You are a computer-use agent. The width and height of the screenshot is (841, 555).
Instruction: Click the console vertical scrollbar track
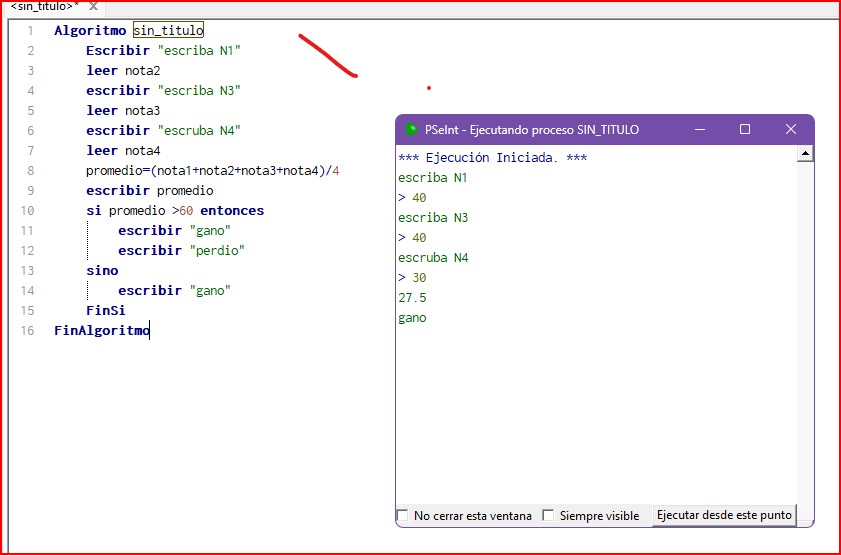[804, 330]
